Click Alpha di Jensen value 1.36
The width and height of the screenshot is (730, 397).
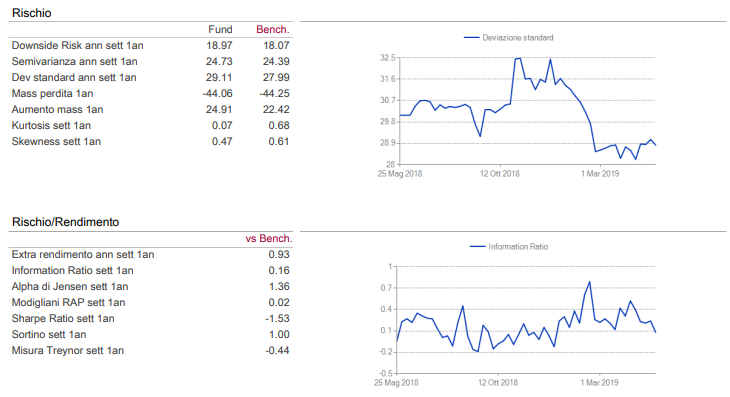click(279, 287)
